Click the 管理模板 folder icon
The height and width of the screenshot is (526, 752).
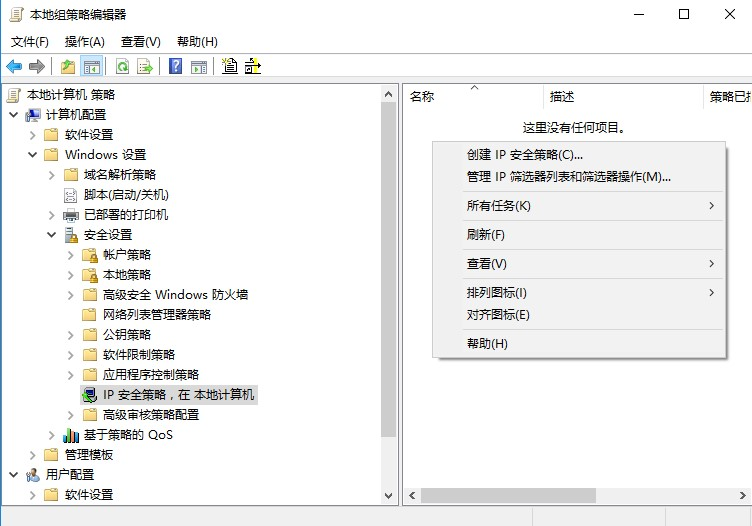pos(51,455)
